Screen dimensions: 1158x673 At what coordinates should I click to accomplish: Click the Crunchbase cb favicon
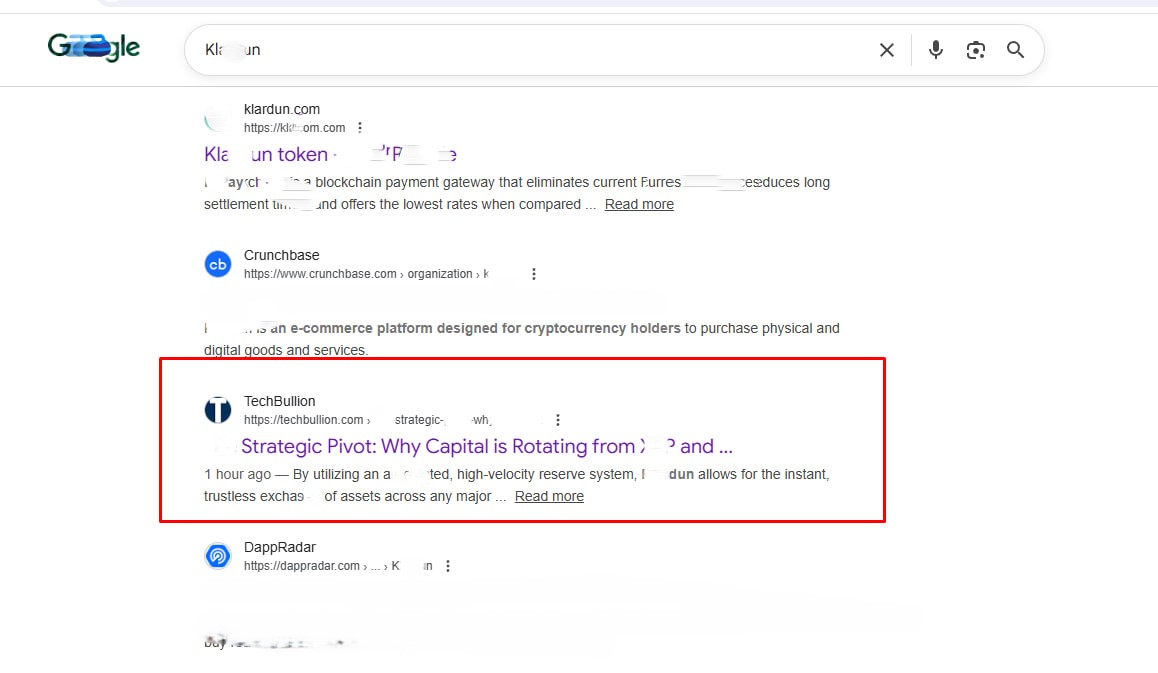pyautogui.click(x=218, y=264)
